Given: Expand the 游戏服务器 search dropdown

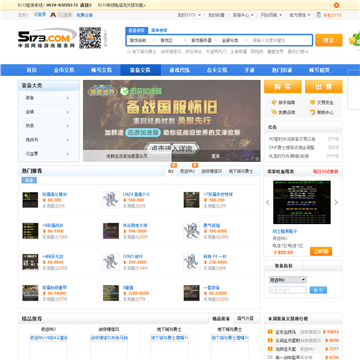Looking at the screenshot, I should [x=203, y=40].
